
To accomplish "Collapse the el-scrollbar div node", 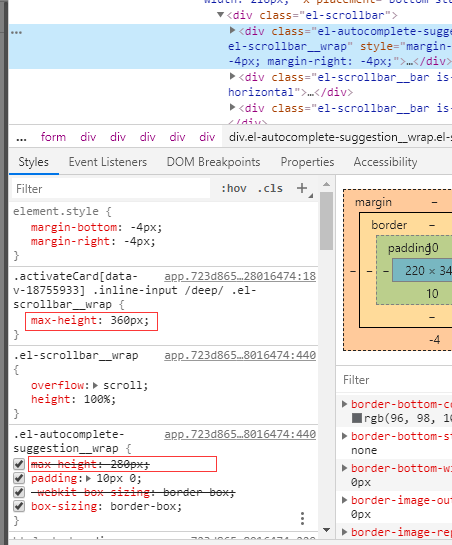I will pyautogui.click(x=220, y=15).
